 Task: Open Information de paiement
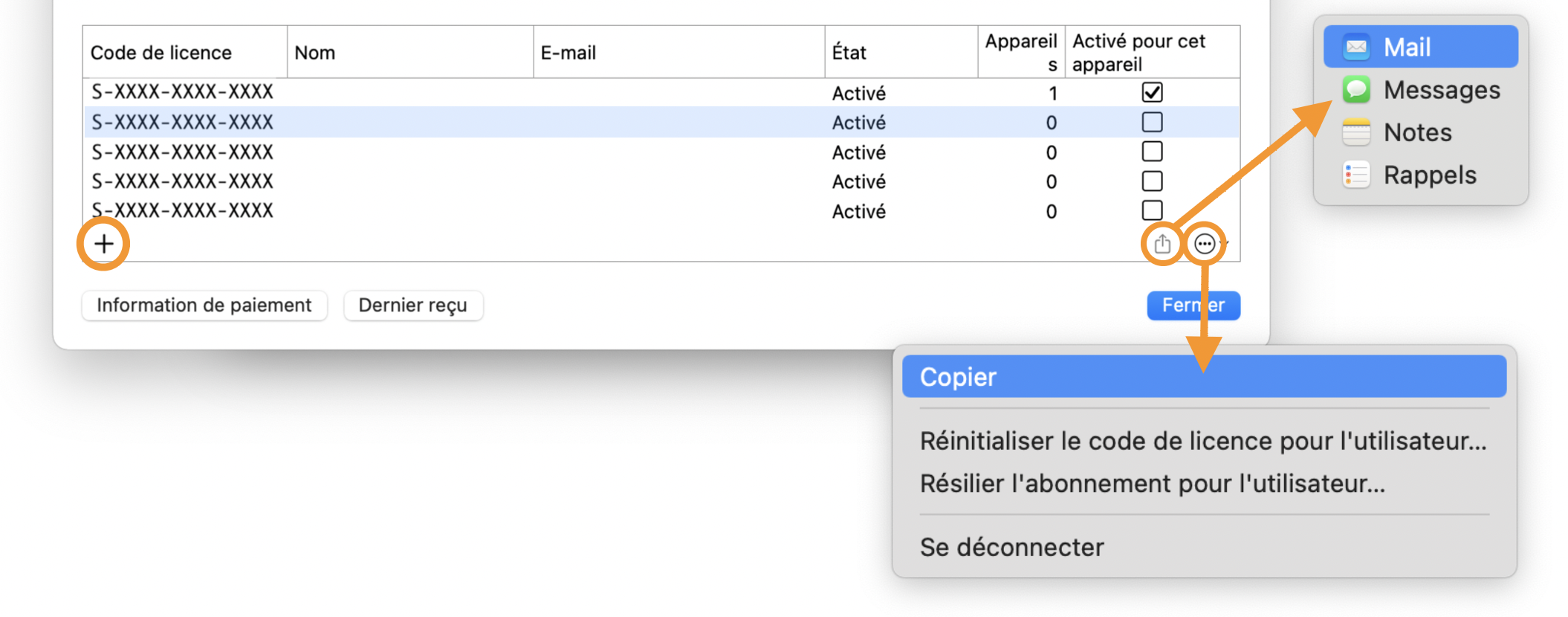coord(204,306)
